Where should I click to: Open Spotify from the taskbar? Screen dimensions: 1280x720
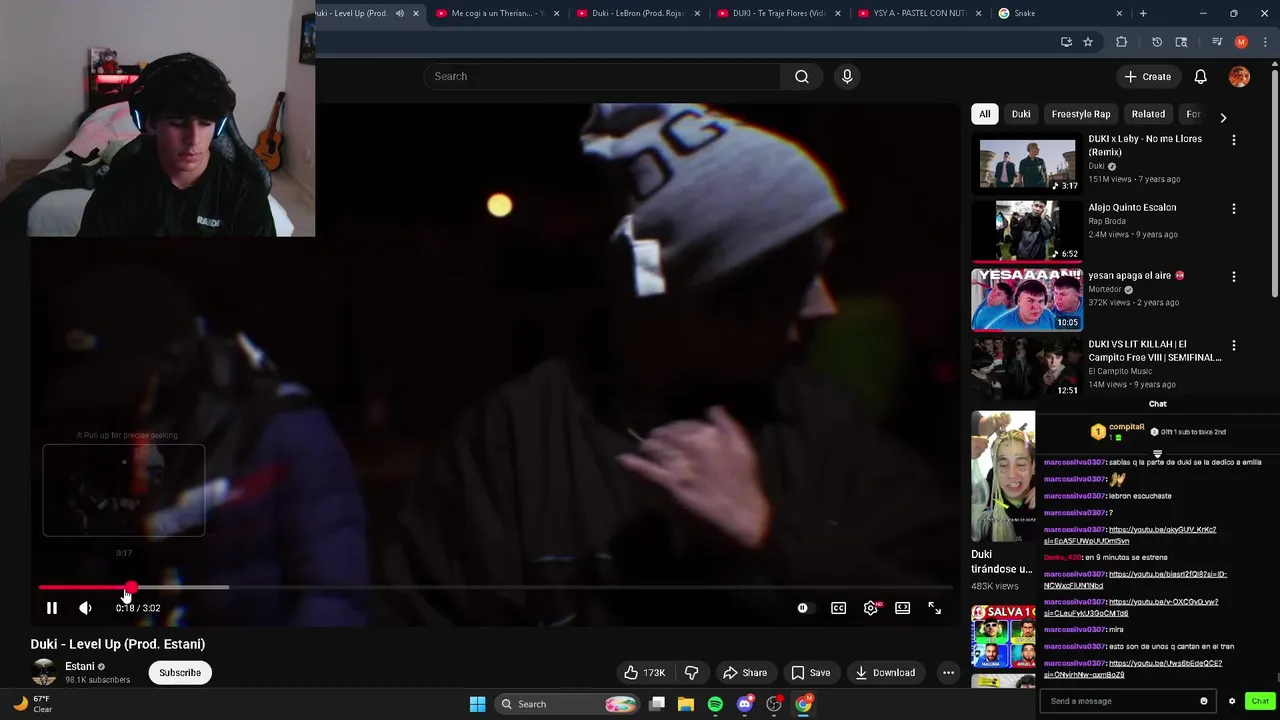coord(715,704)
